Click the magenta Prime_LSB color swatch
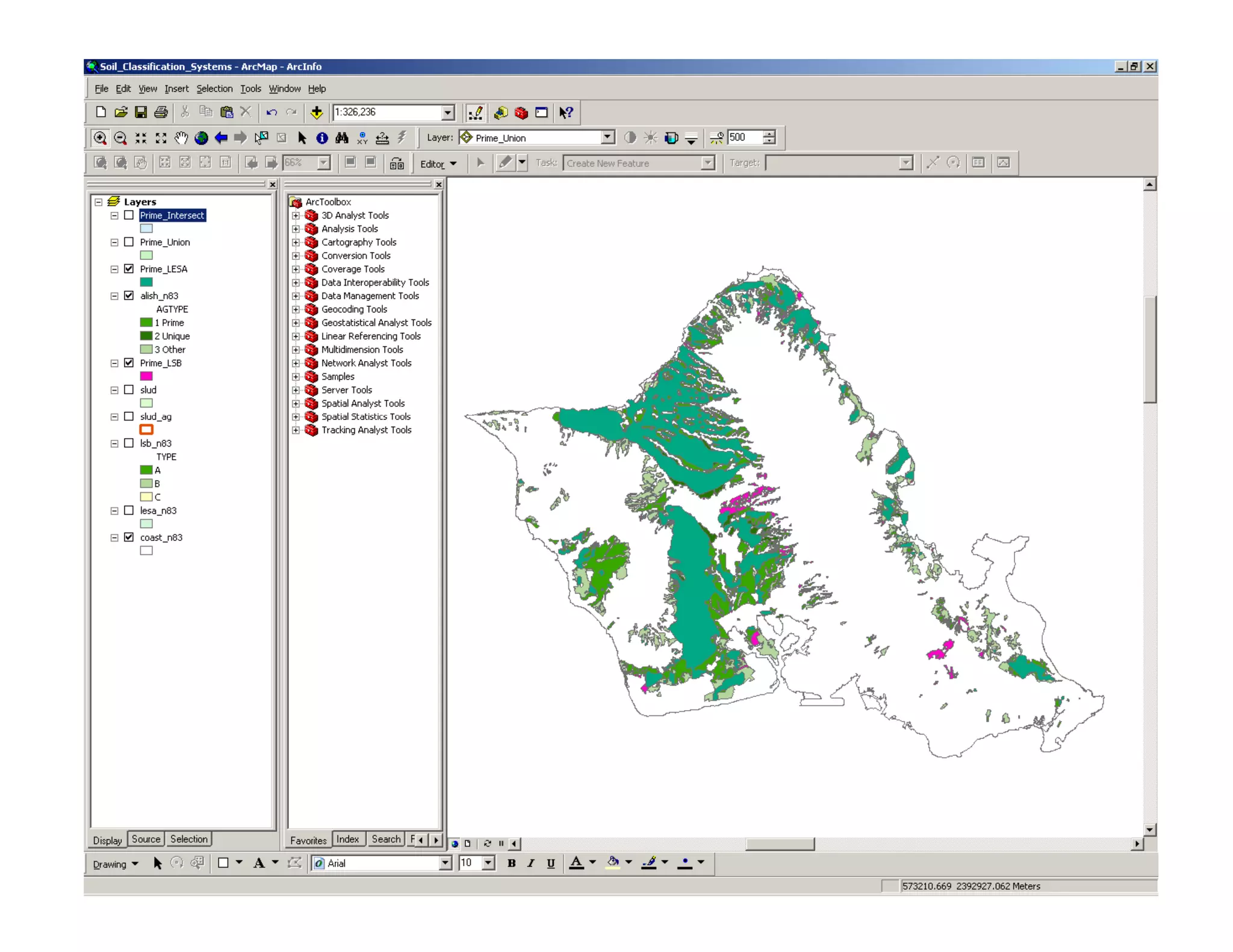 click(146, 376)
